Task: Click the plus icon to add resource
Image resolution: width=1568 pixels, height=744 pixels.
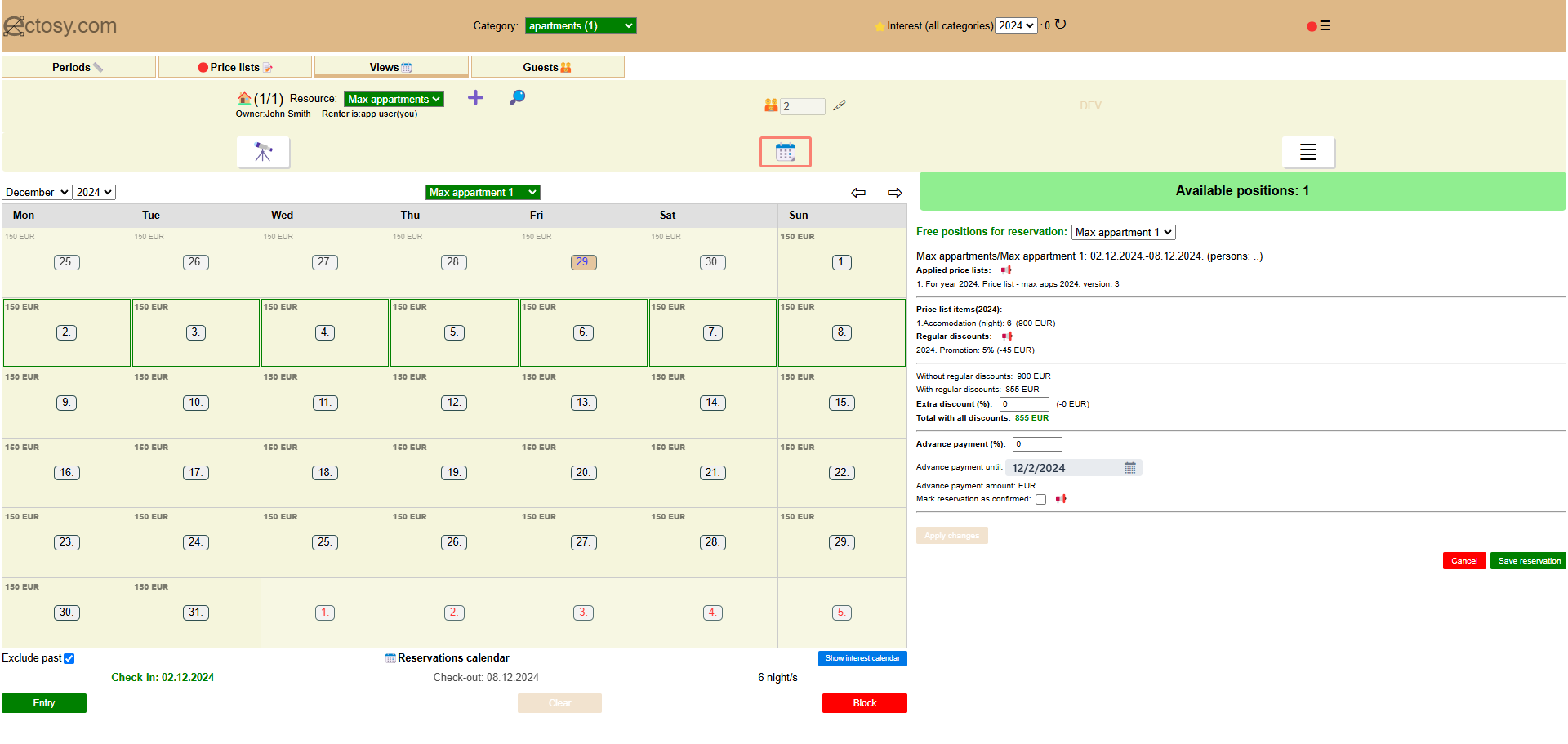Action: (475, 98)
